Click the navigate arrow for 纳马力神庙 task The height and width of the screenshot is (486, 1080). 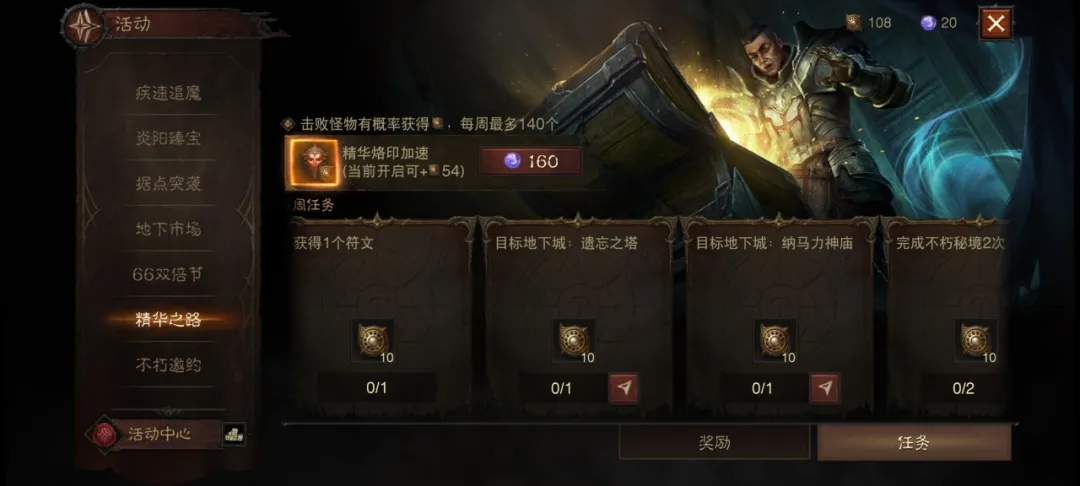click(x=824, y=388)
